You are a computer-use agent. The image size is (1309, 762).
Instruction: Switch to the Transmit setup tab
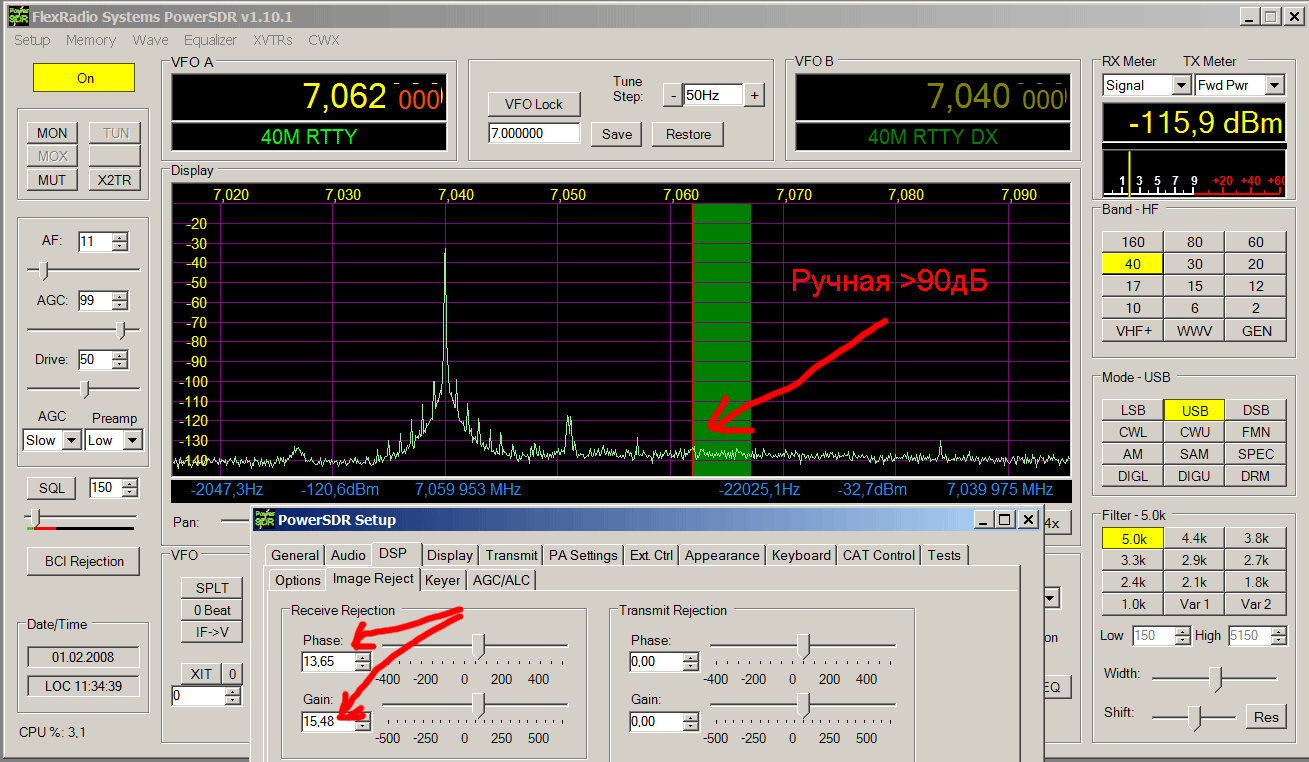pyautogui.click(x=510, y=555)
